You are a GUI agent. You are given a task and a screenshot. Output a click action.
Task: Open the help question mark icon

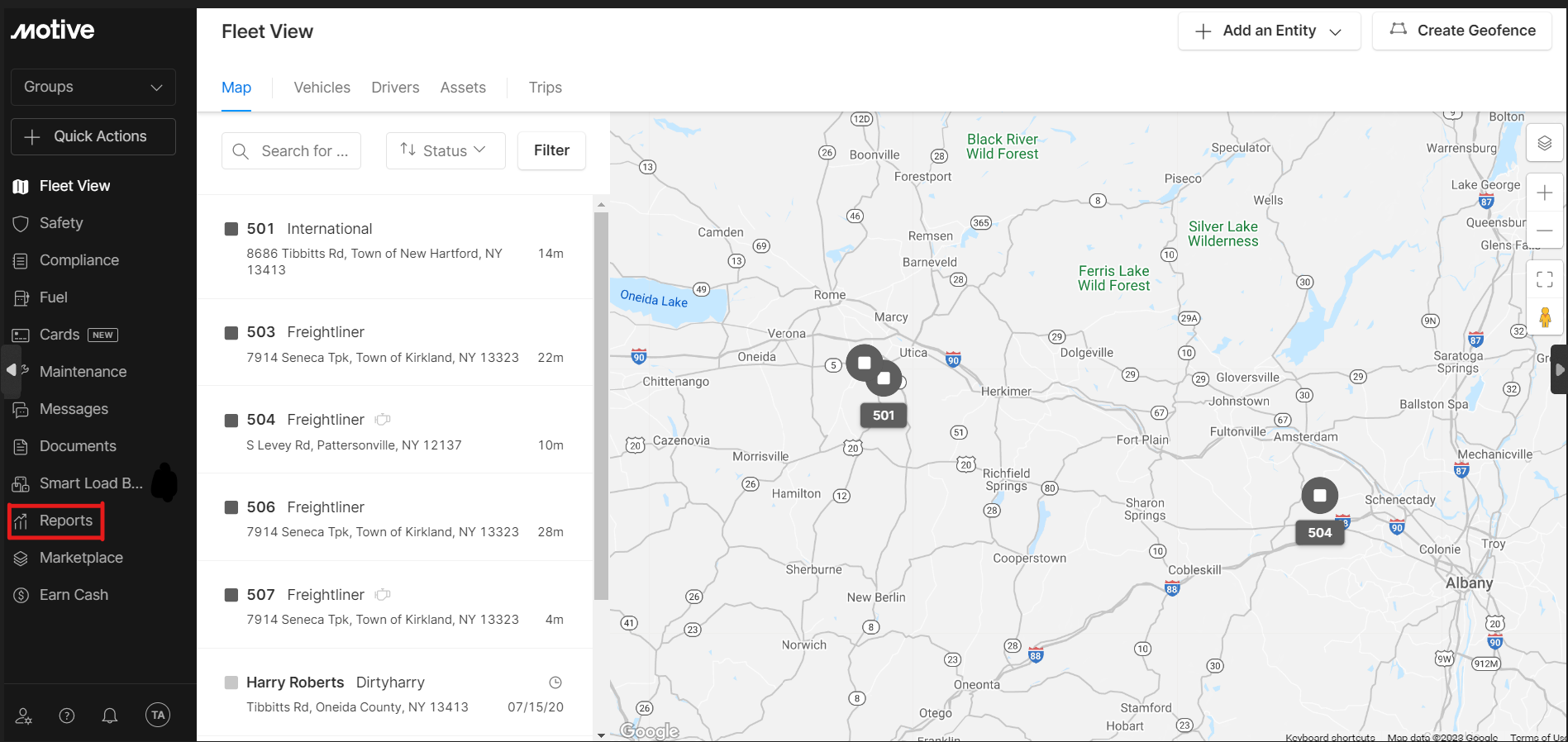(x=67, y=716)
